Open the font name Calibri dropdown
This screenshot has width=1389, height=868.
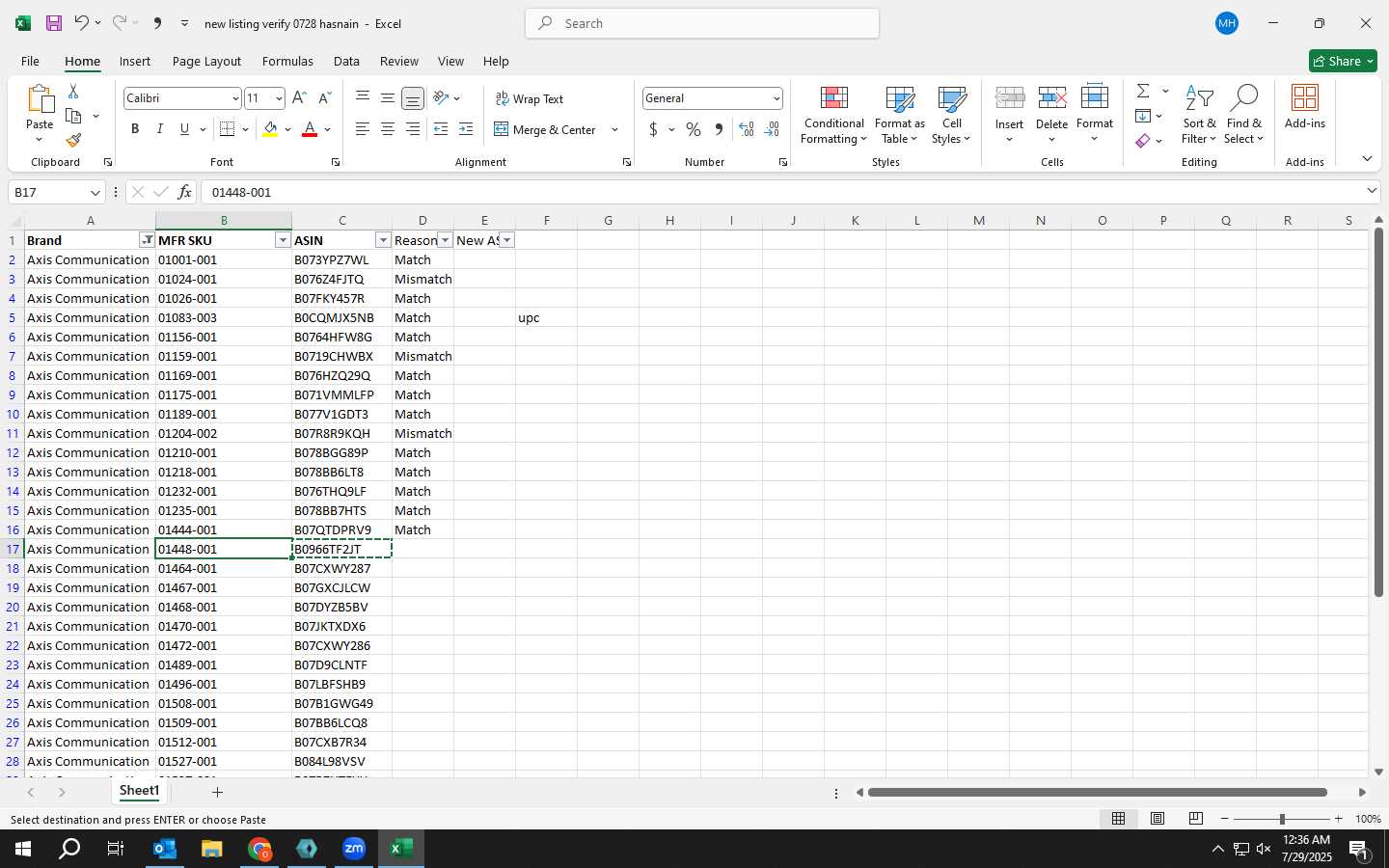[234, 98]
